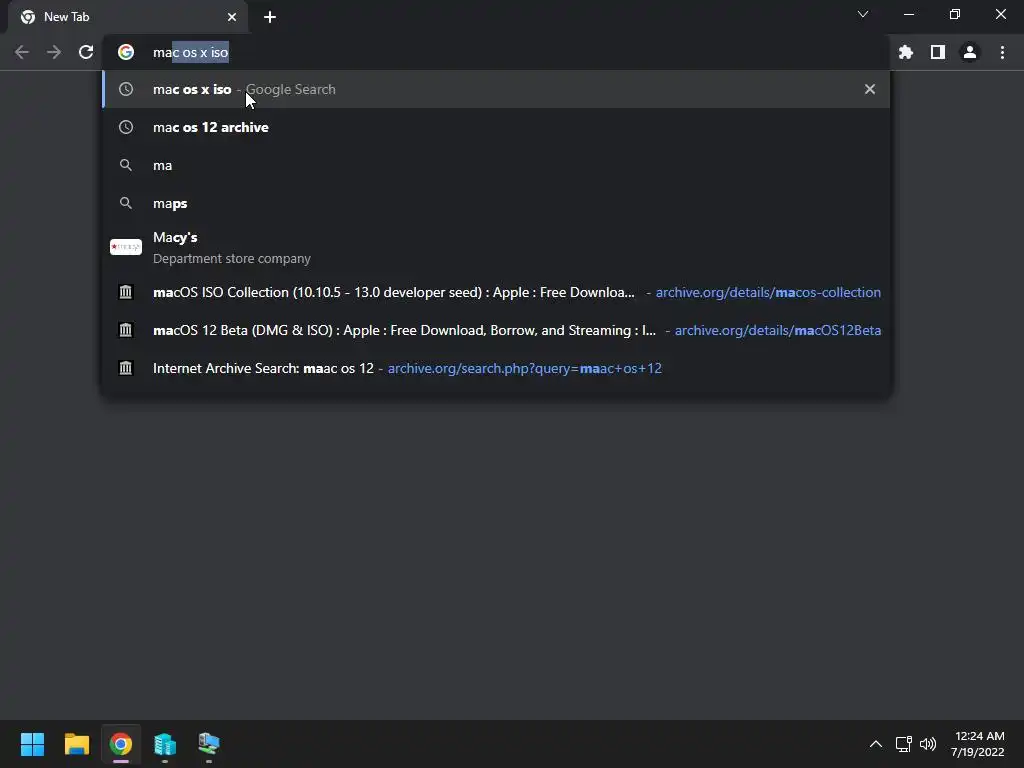Open the computer app icon in taskbar
This screenshot has height=768, width=1024.
point(209,743)
